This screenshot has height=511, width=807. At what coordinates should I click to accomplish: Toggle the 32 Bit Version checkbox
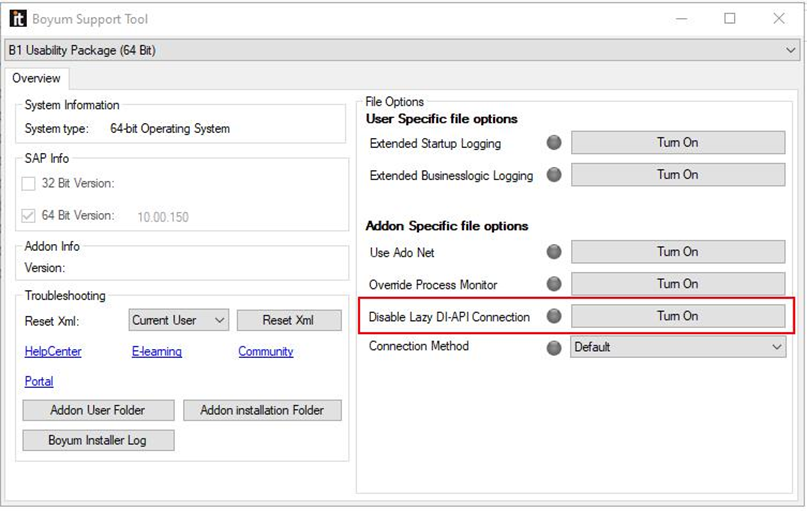(x=28, y=184)
